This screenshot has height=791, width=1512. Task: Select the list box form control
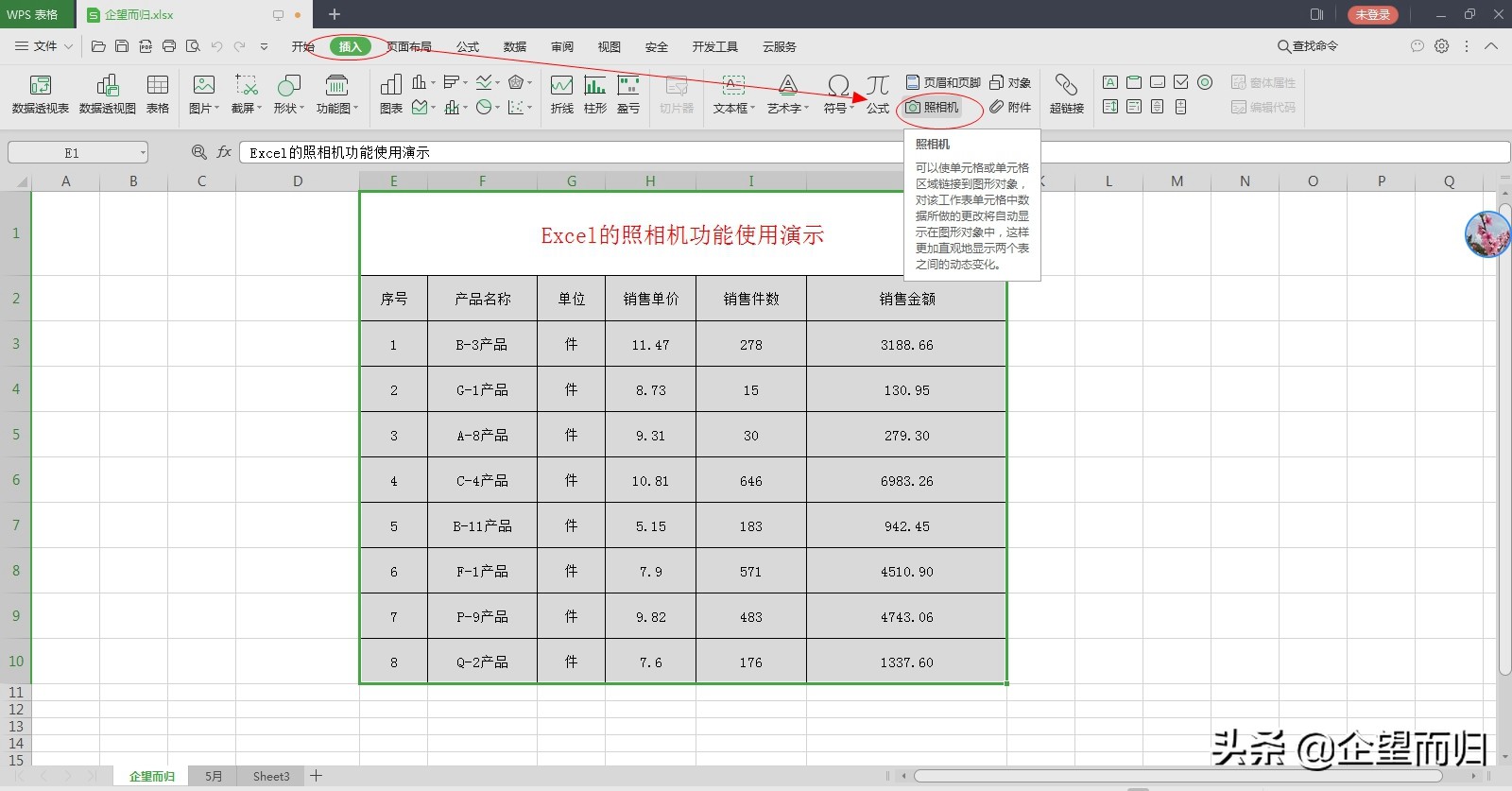(x=1110, y=107)
